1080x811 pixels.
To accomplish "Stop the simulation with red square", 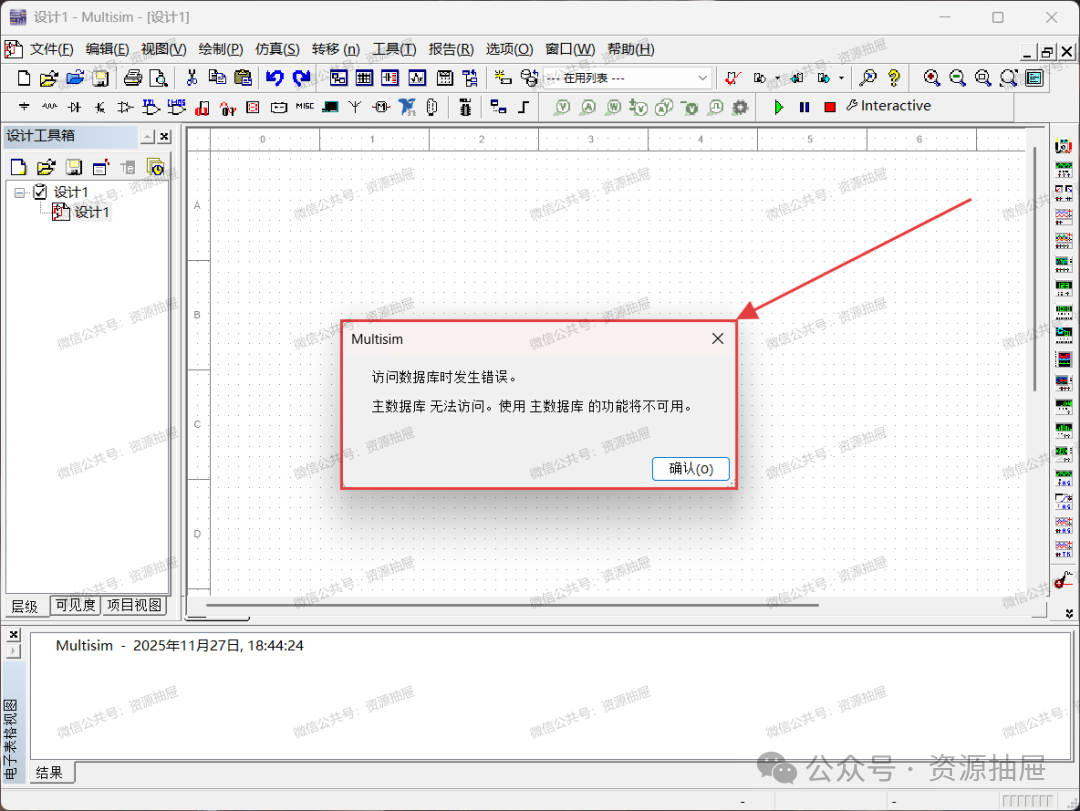I will [x=830, y=107].
